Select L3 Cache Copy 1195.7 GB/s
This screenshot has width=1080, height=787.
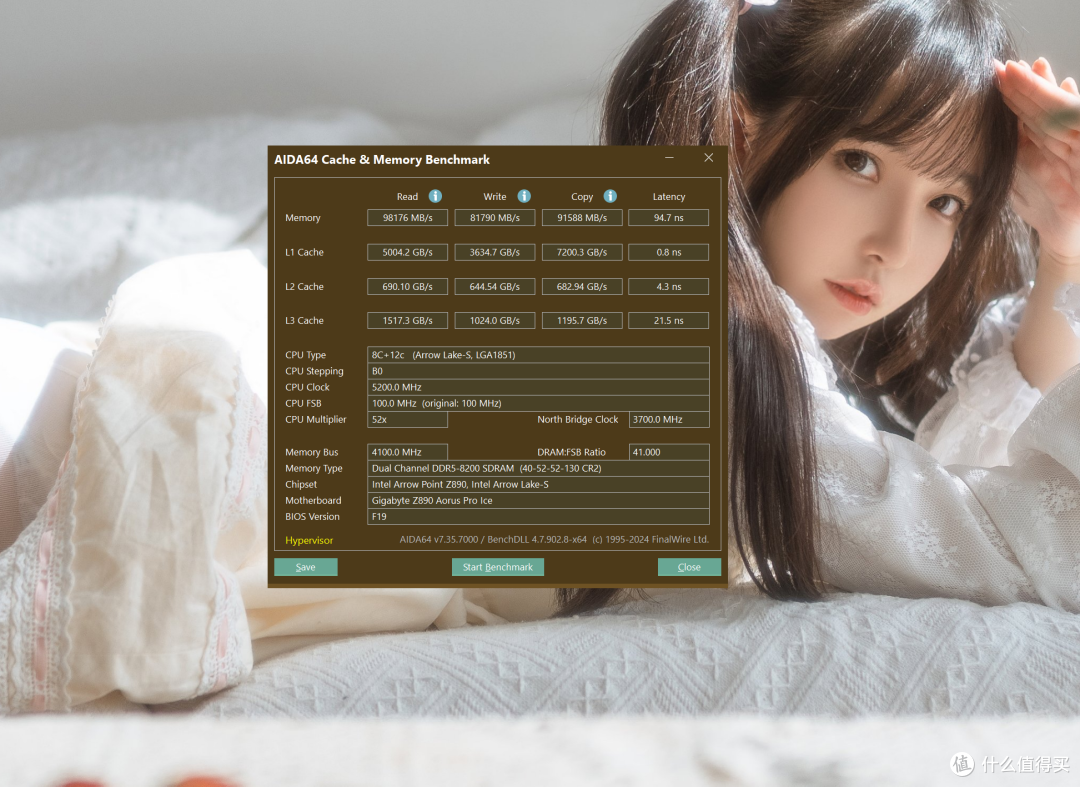[x=582, y=320]
